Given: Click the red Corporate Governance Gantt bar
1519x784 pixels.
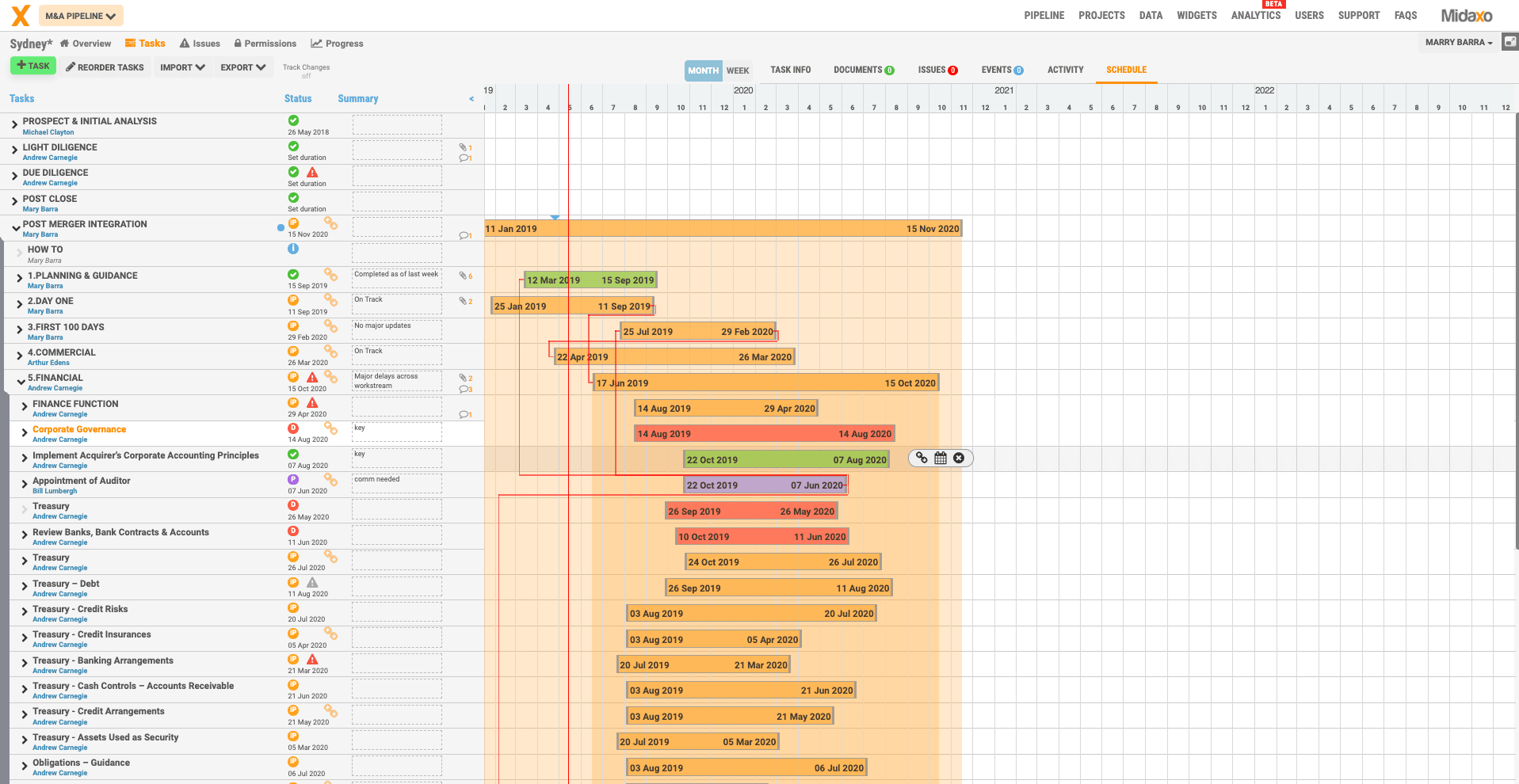Looking at the screenshot, I should tap(765, 433).
